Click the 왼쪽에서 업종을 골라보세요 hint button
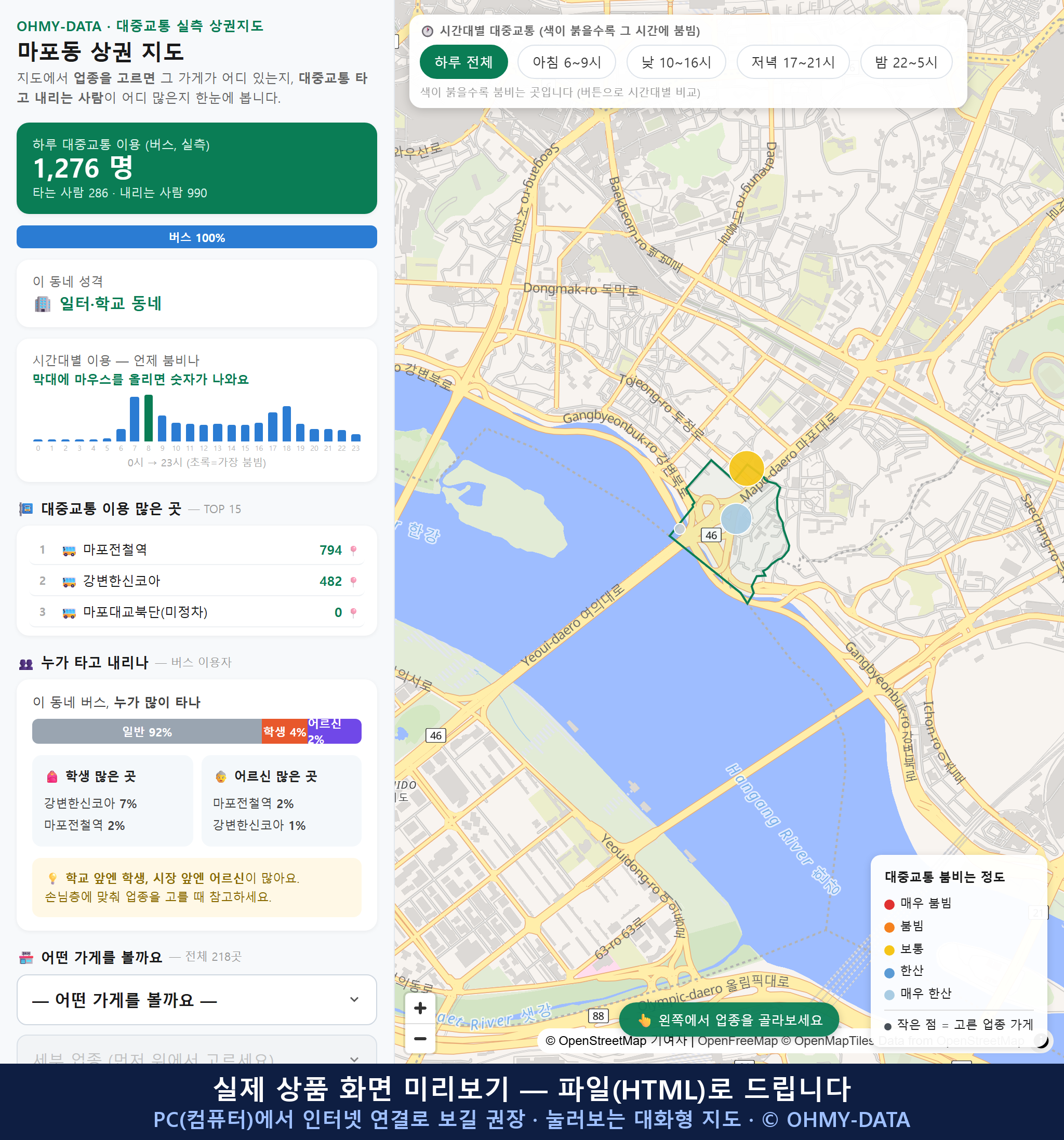This screenshot has height=1140, width=1064. coord(729,1020)
